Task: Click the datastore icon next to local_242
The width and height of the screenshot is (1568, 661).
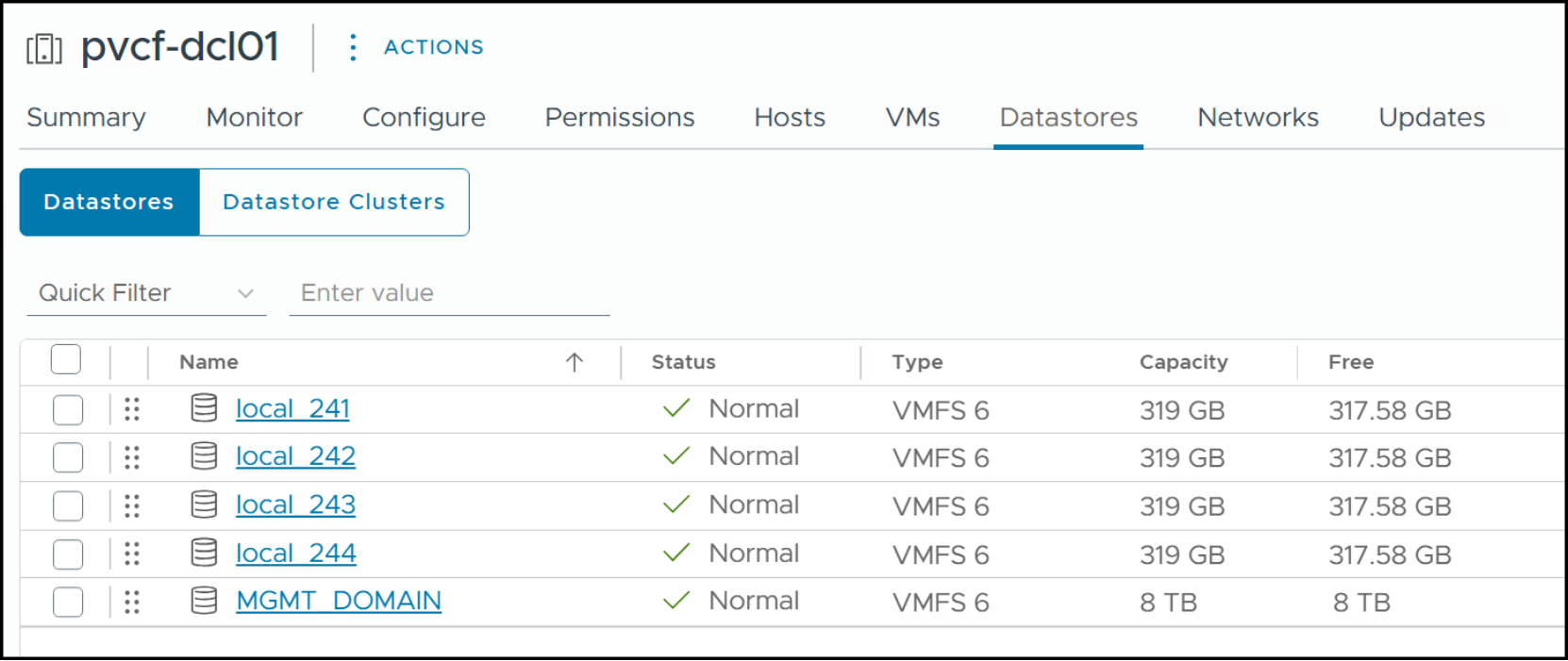Action: tap(205, 456)
